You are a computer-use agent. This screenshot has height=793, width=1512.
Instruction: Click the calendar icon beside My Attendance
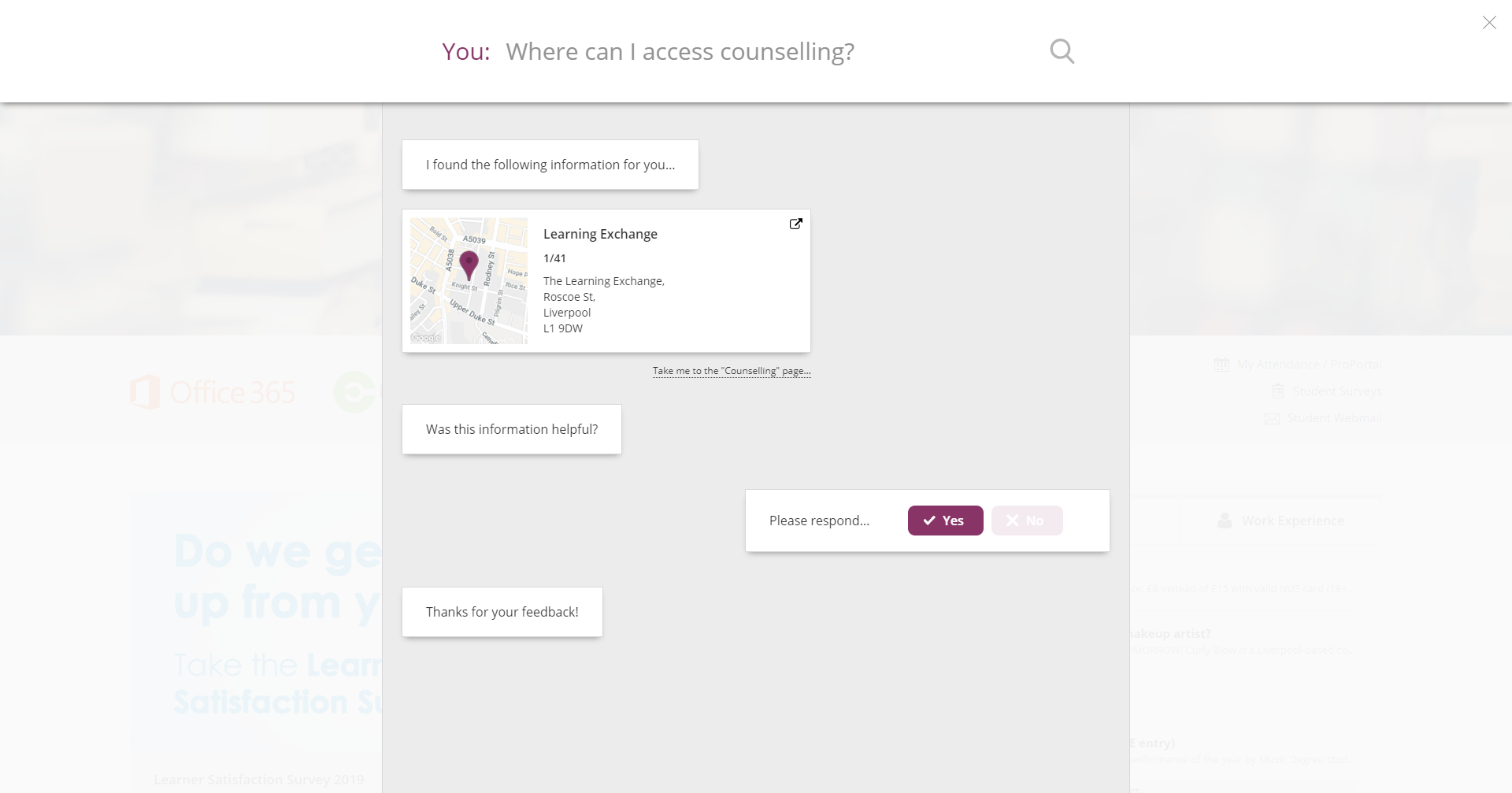click(1221, 365)
